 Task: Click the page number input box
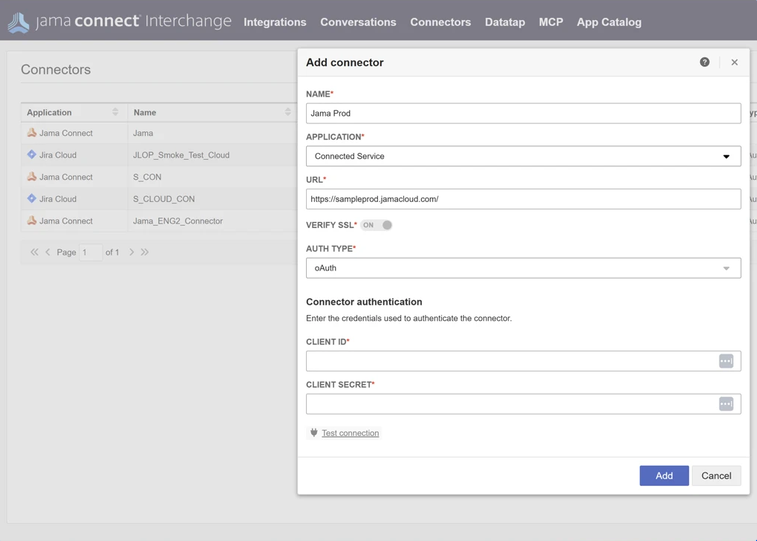coord(91,252)
